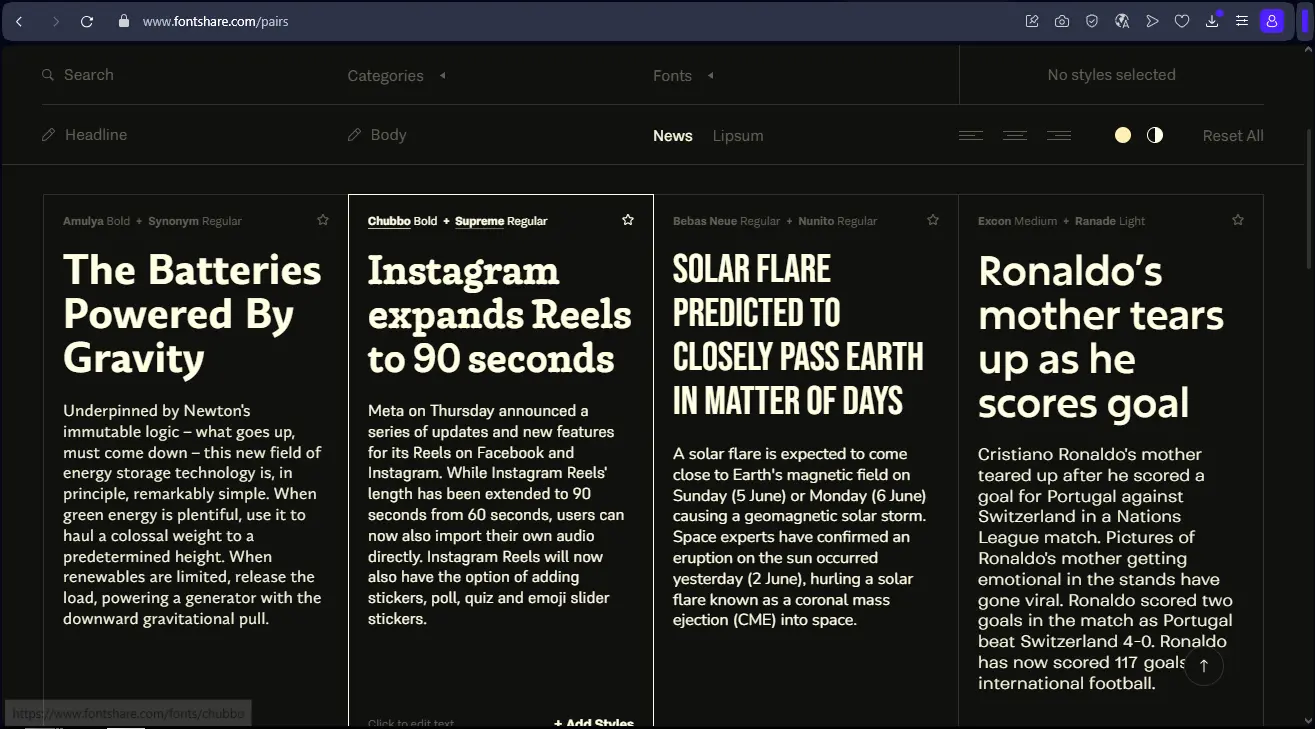Open the Amulya font name
The width and height of the screenshot is (1315, 729).
coord(83,221)
